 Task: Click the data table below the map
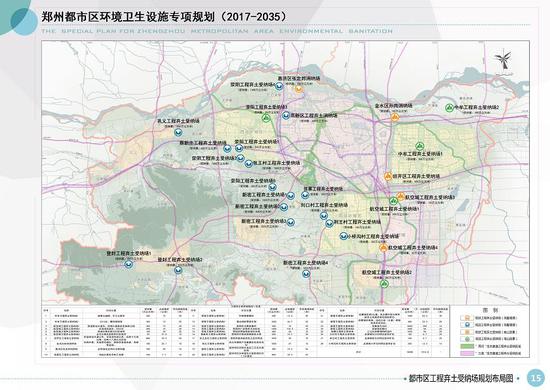(245, 332)
